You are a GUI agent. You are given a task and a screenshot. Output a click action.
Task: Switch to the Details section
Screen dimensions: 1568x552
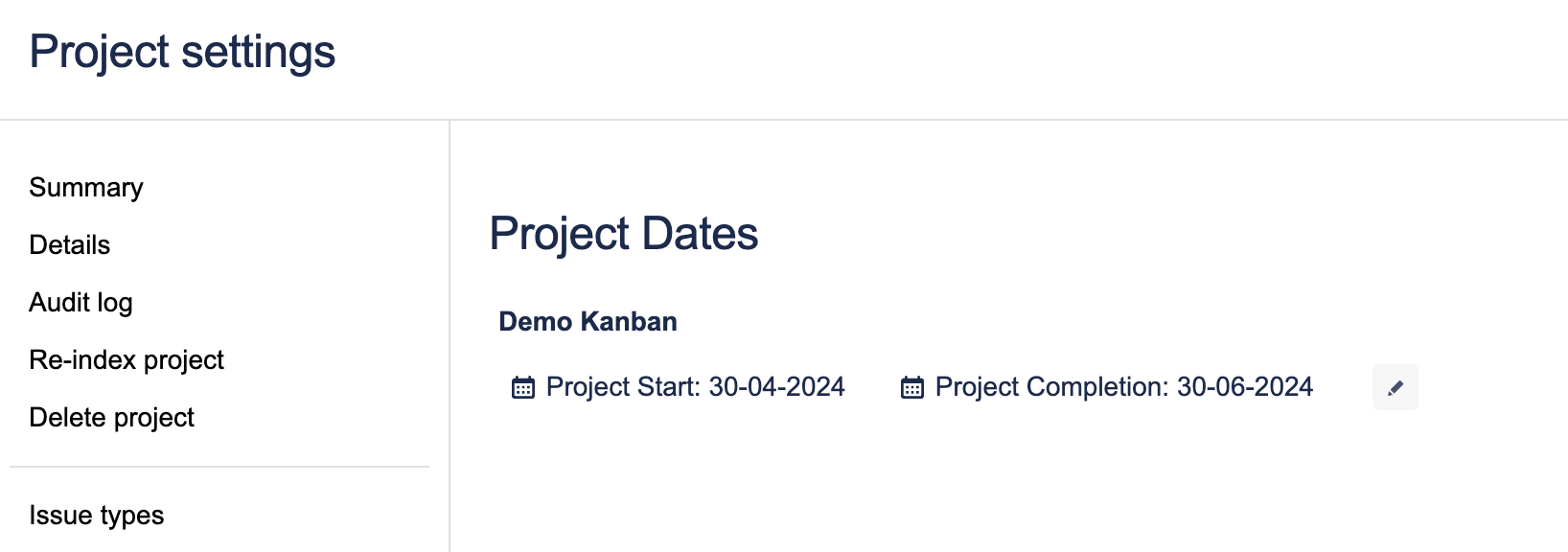point(69,245)
